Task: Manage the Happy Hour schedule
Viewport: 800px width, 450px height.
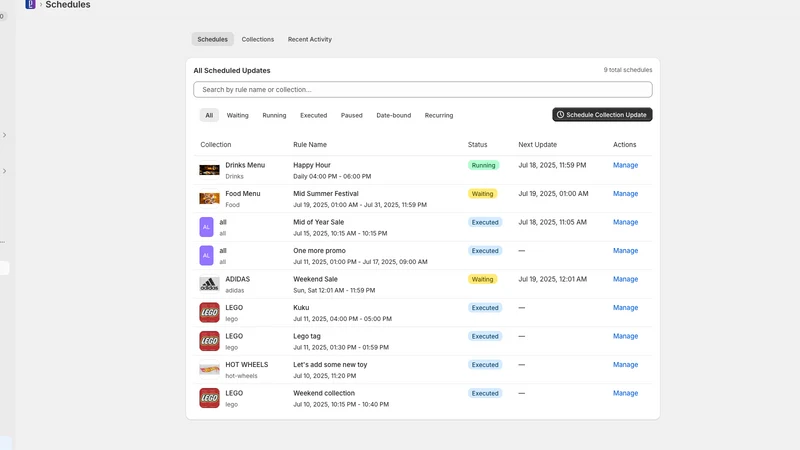Action: (x=626, y=165)
